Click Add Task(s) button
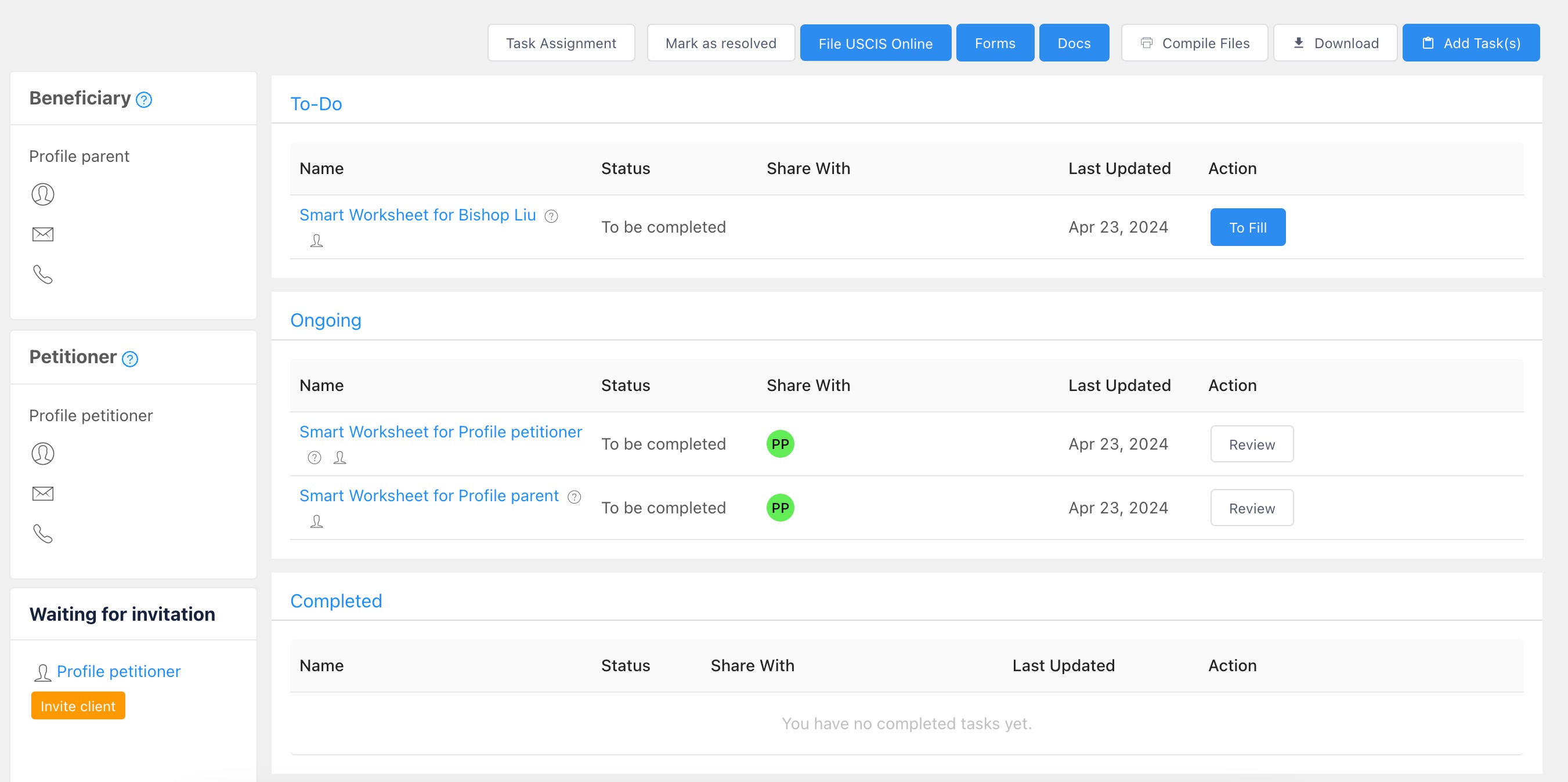The height and width of the screenshot is (782, 1568). [1470, 43]
